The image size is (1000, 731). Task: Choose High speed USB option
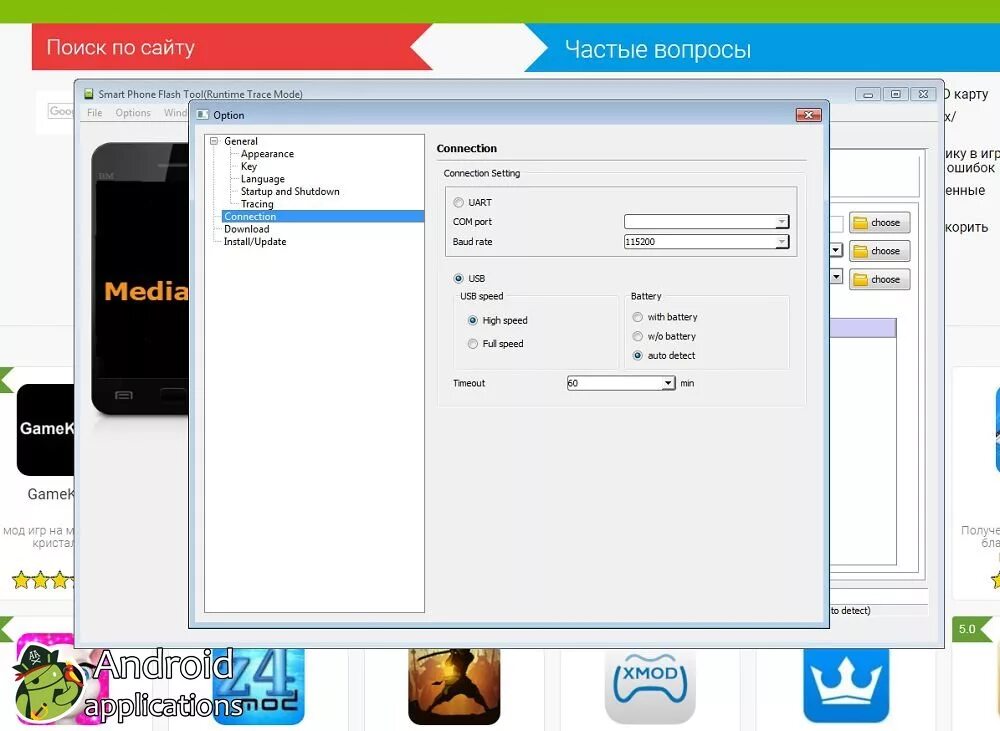[x=473, y=320]
